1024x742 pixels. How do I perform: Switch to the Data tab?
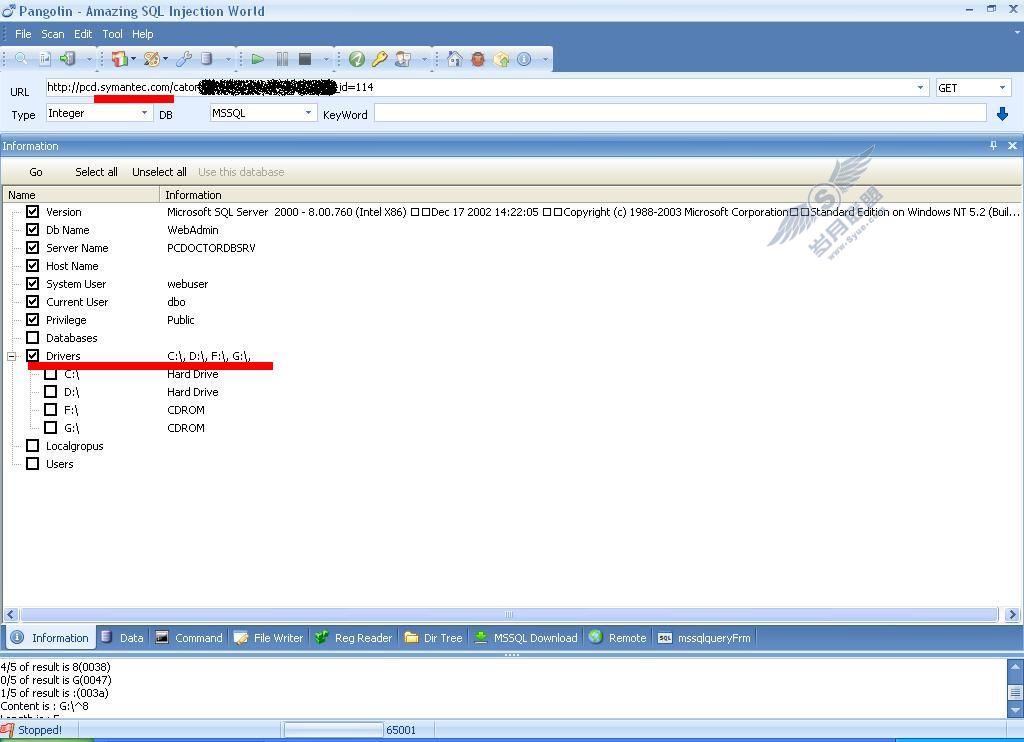122,637
